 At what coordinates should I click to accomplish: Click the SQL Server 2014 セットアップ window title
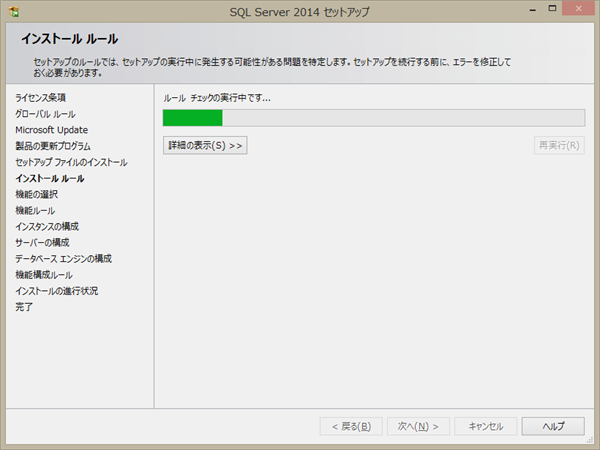(x=300, y=12)
